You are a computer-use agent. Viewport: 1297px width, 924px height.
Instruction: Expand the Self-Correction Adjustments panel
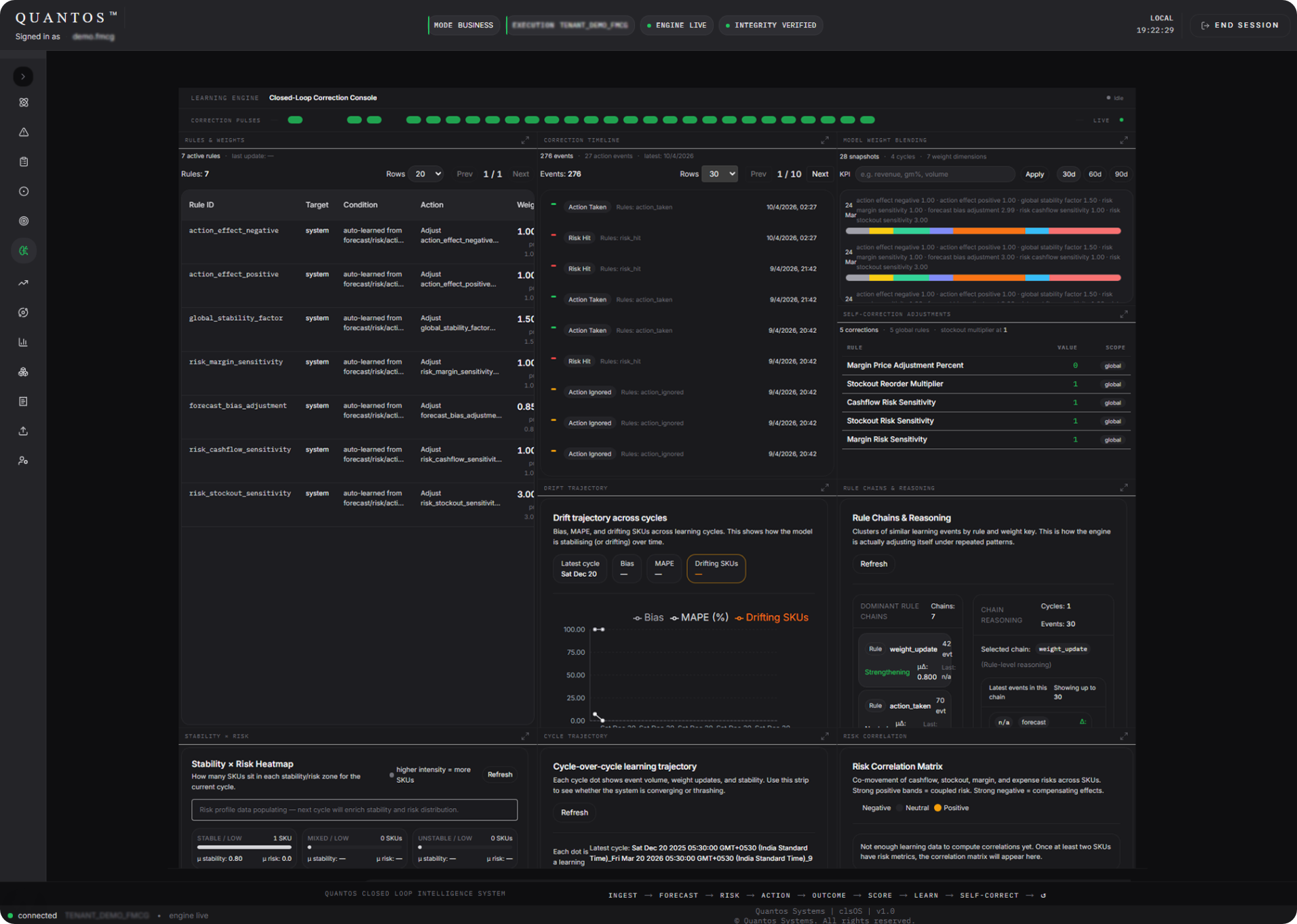pyautogui.click(x=1124, y=314)
